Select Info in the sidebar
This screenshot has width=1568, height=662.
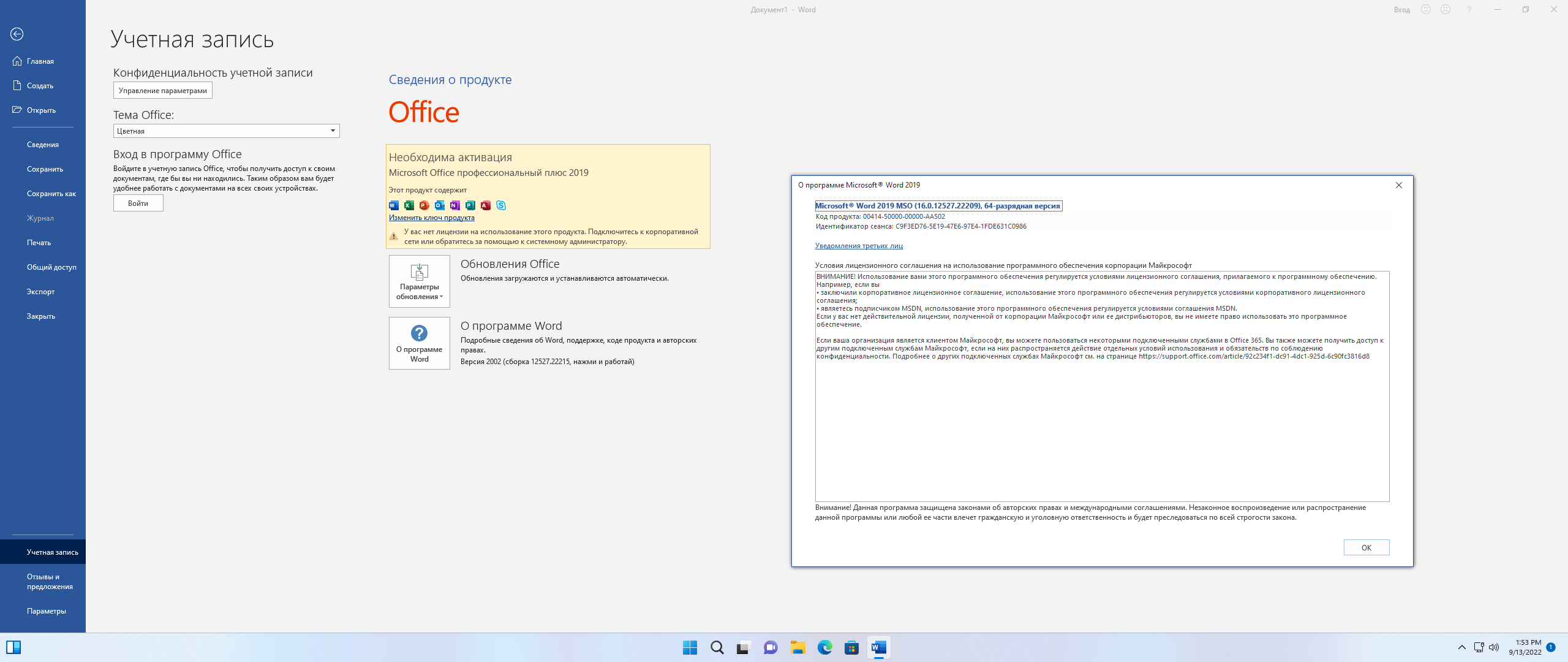pyautogui.click(x=43, y=145)
